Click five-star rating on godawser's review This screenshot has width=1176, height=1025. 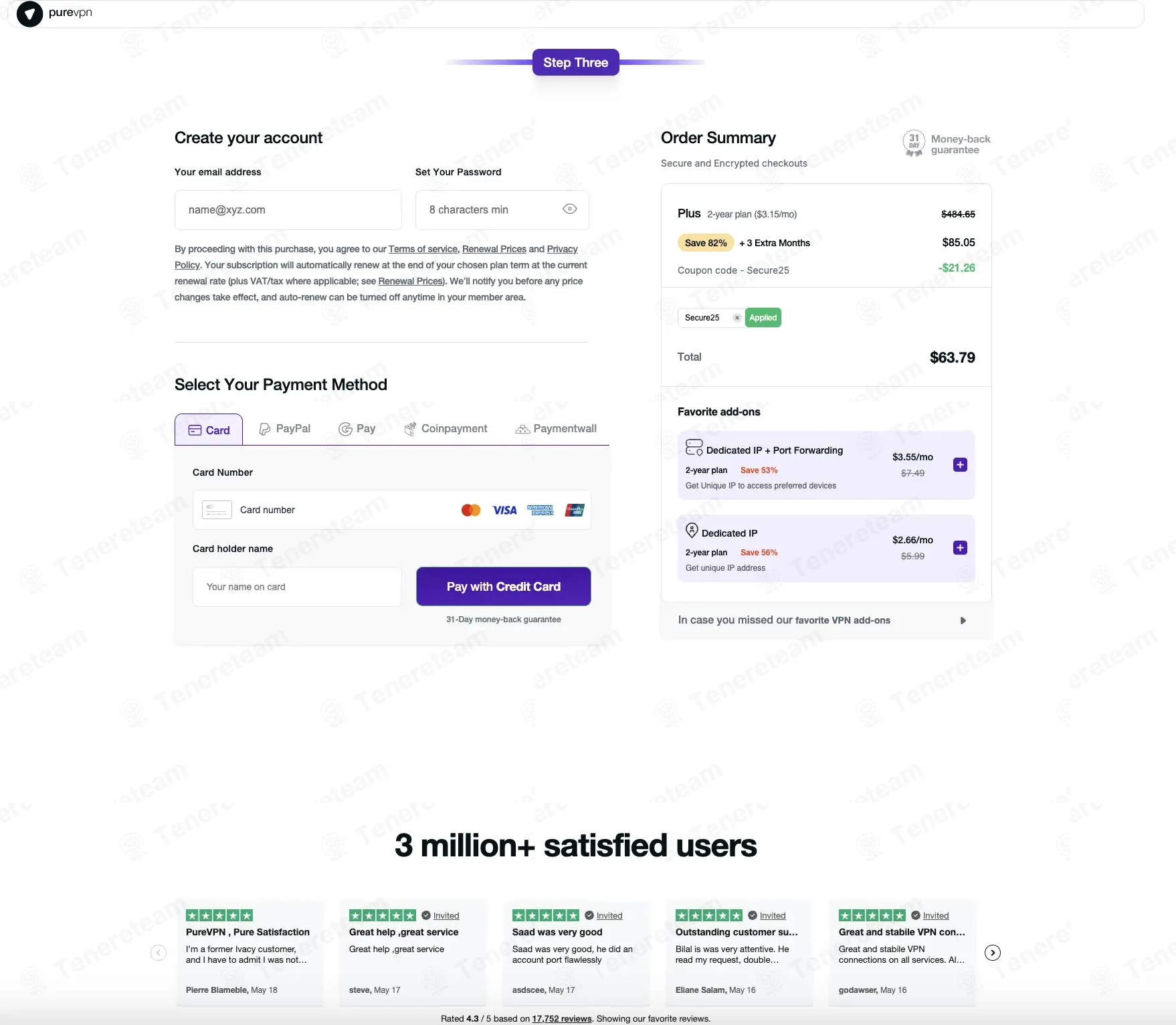click(x=872, y=916)
